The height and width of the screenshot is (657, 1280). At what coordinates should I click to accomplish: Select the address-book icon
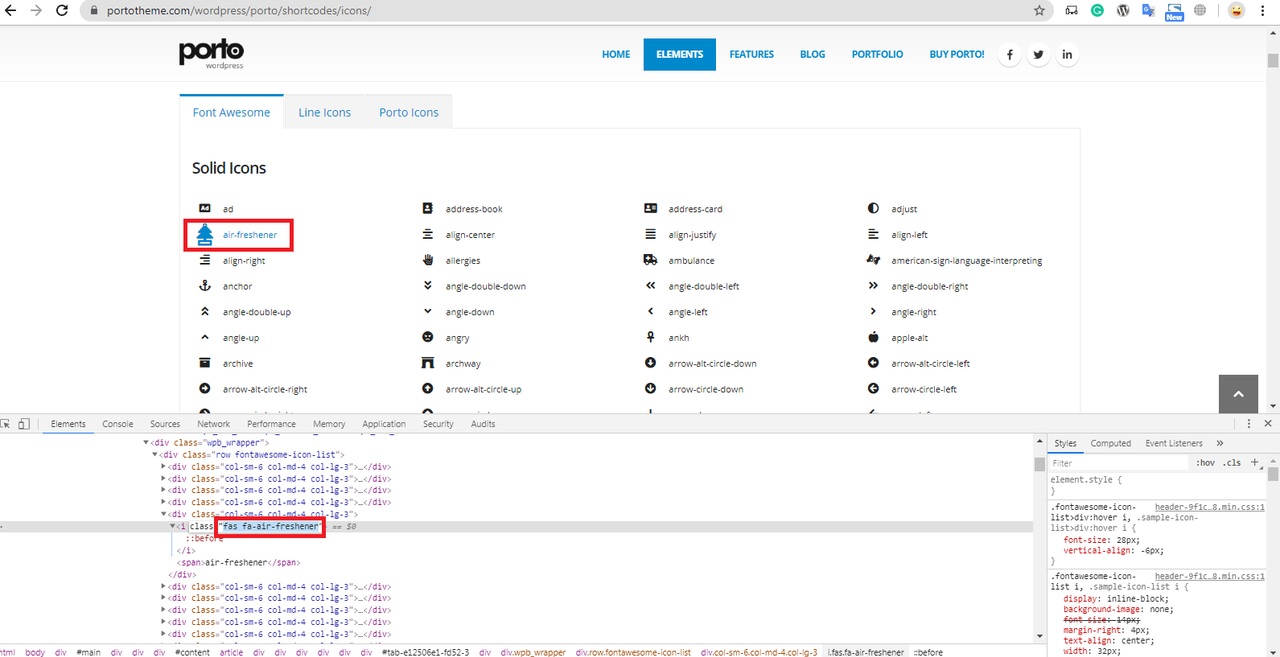(x=428, y=209)
